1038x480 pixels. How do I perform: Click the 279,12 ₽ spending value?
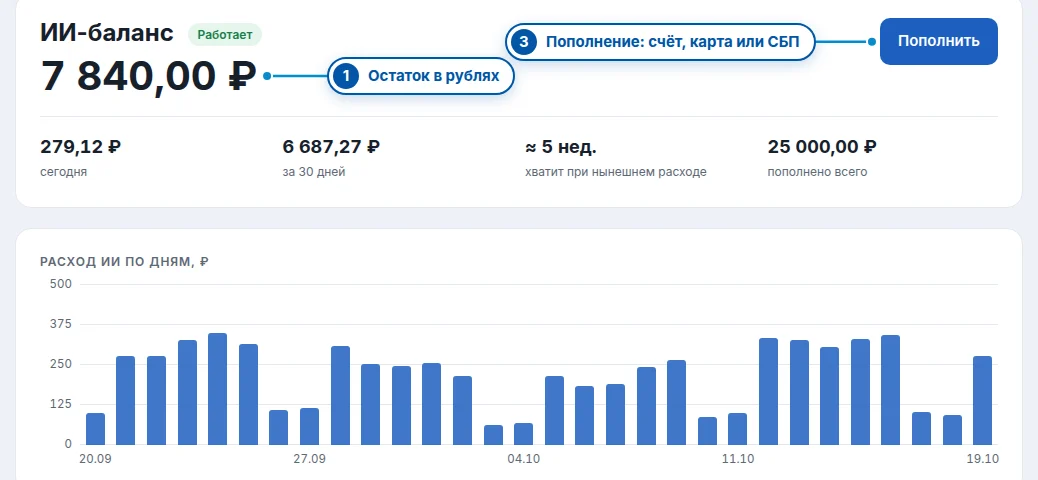(81, 146)
